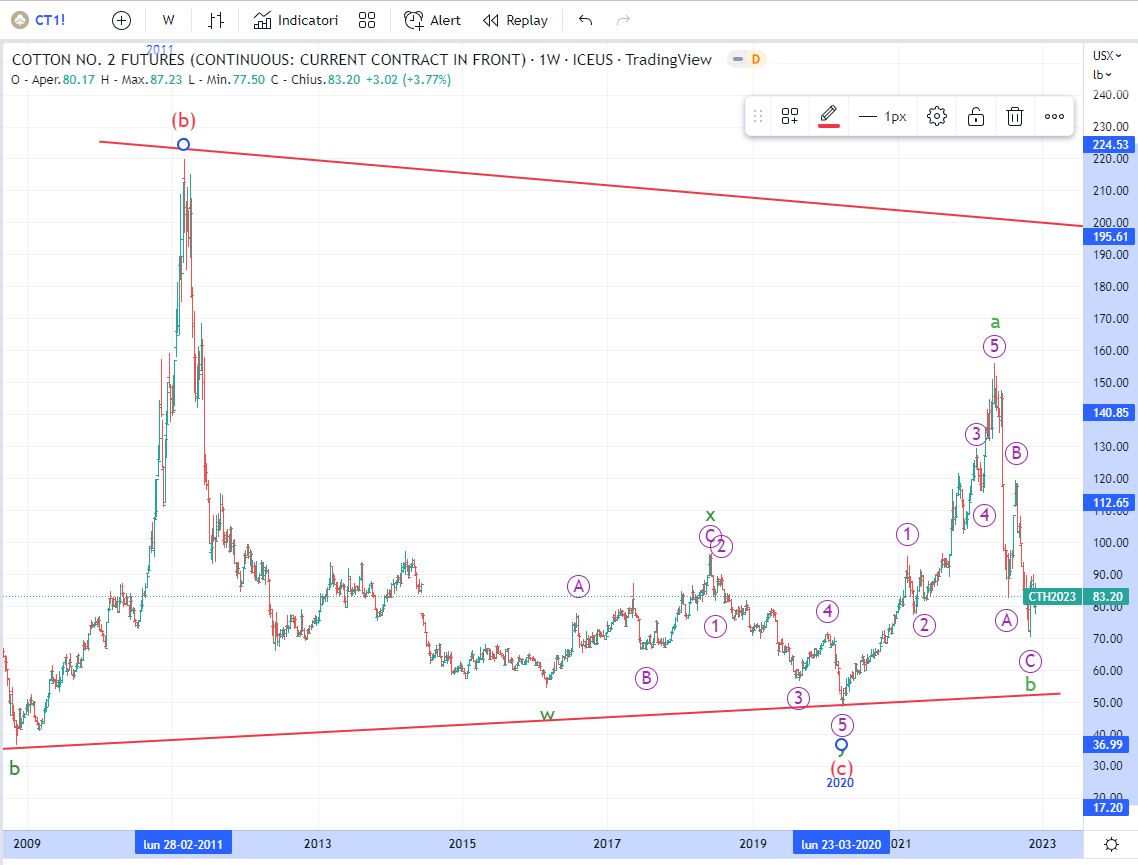
Task: Select the anchor point near (c) 2020 low
Action: pyautogui.click(x=841, y=744)
